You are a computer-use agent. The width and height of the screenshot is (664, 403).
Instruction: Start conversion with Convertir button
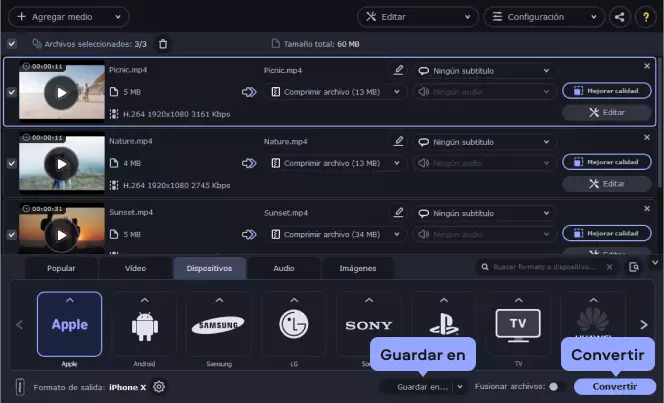[615, 386]
